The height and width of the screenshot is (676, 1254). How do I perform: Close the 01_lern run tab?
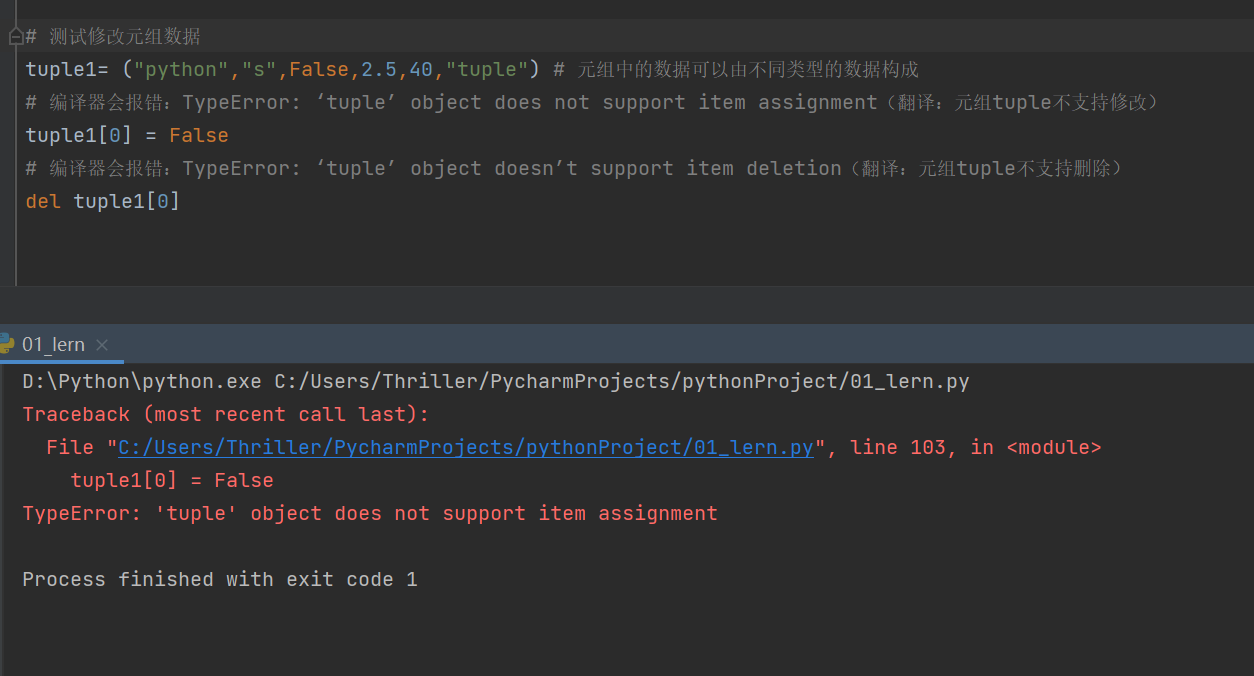(x=102, y=345)
